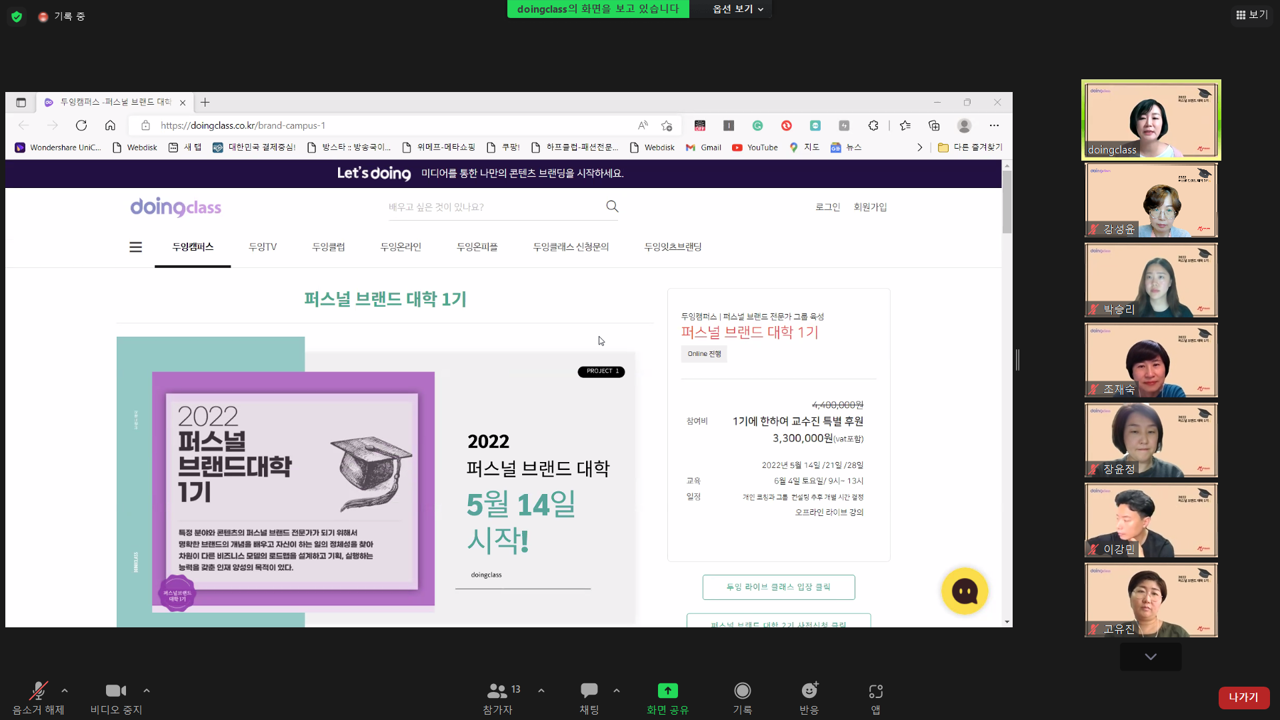Open the favorites list icon in toolbar

[x=905, y=126]
